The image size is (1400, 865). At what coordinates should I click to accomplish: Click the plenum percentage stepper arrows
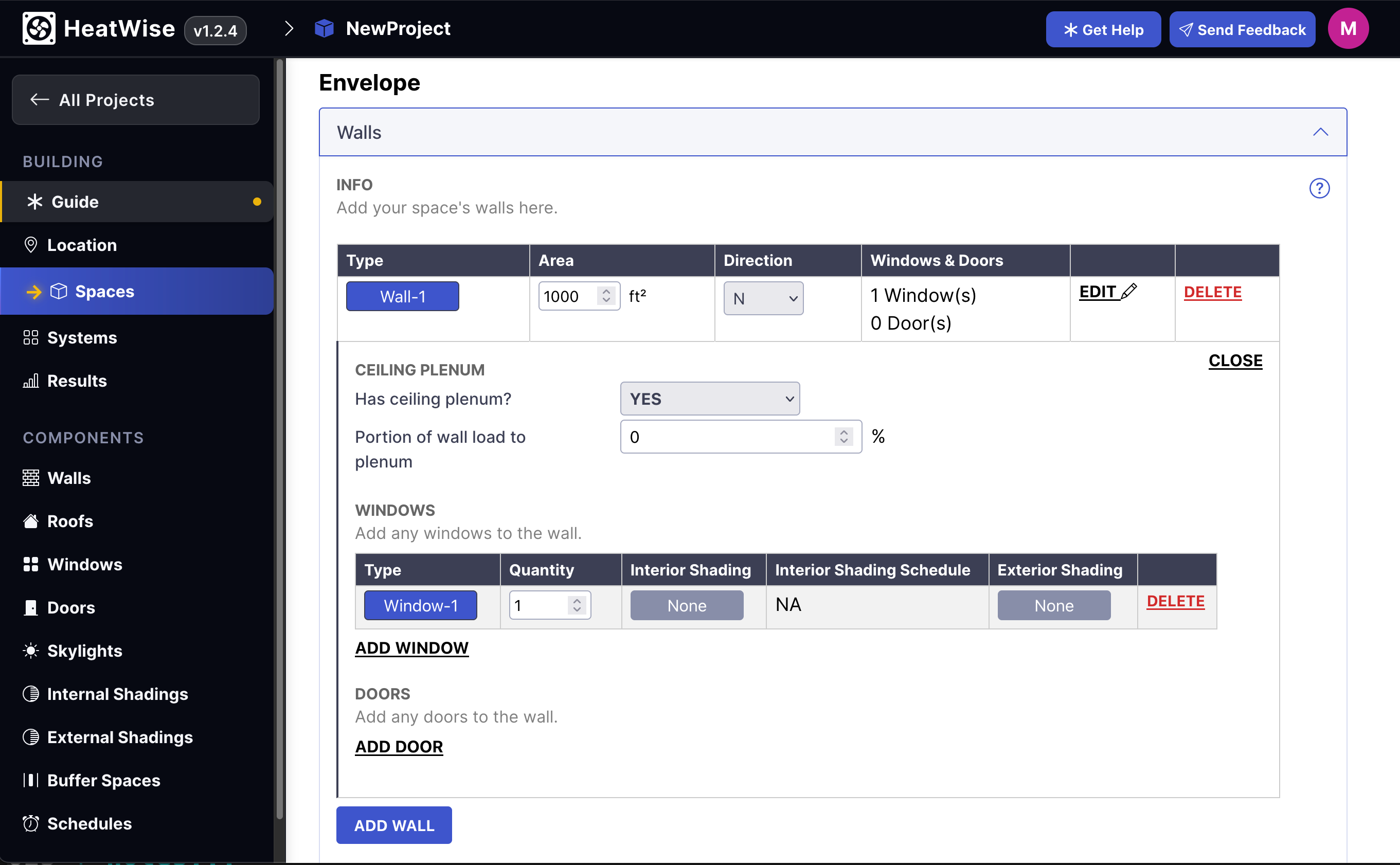(843, 437)
